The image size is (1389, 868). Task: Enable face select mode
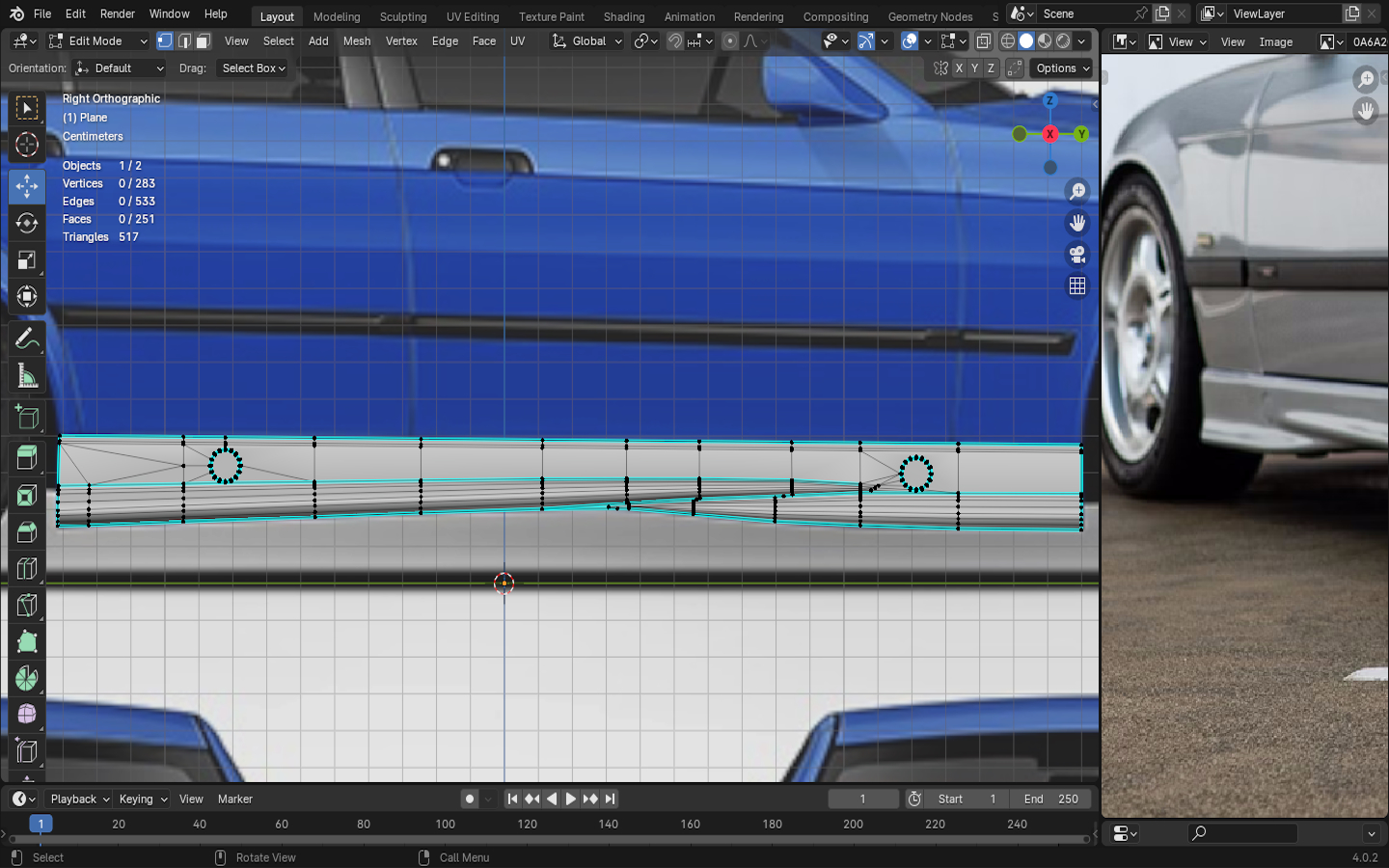(204, 41)
